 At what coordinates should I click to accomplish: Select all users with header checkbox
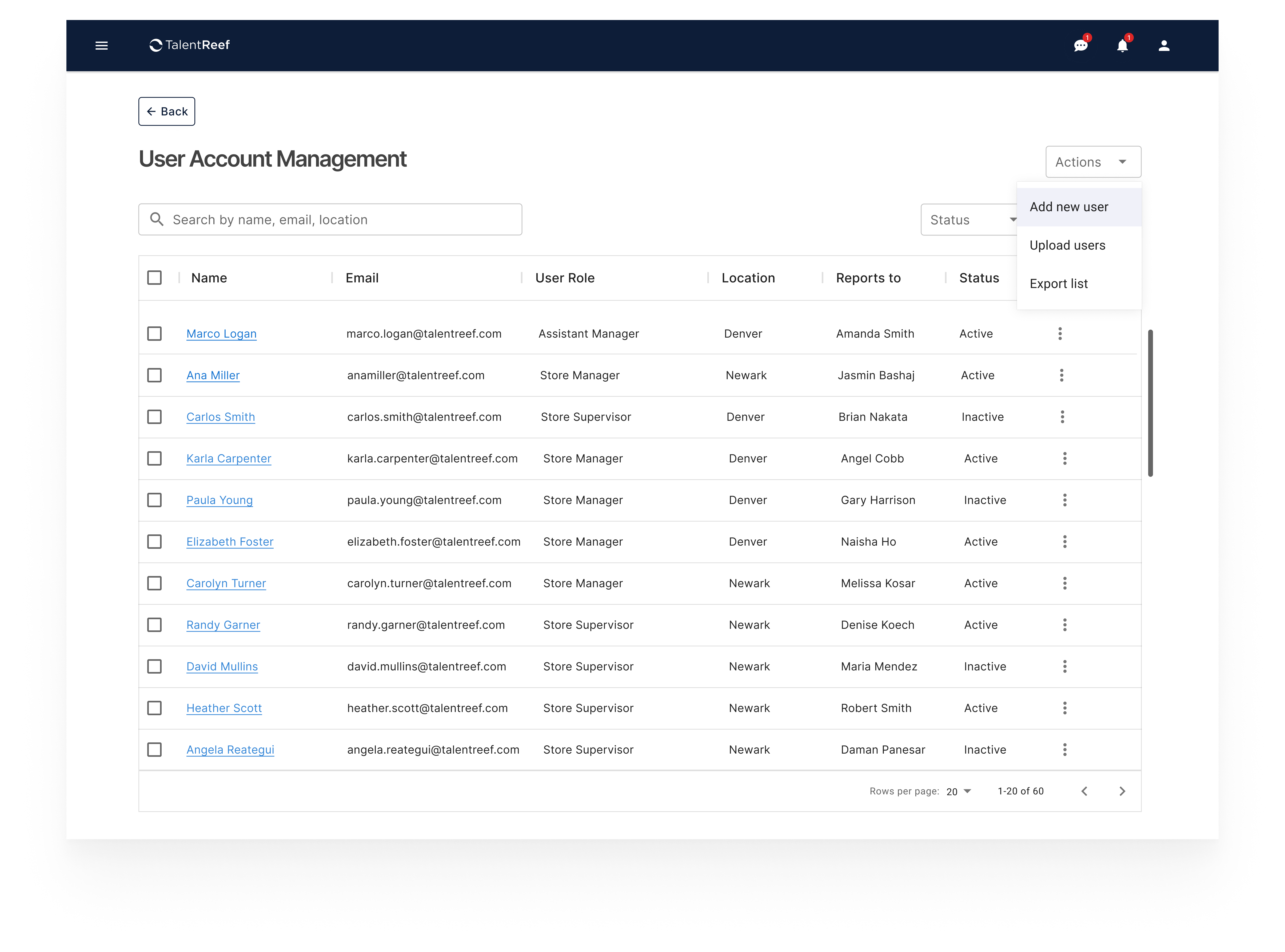154,278
